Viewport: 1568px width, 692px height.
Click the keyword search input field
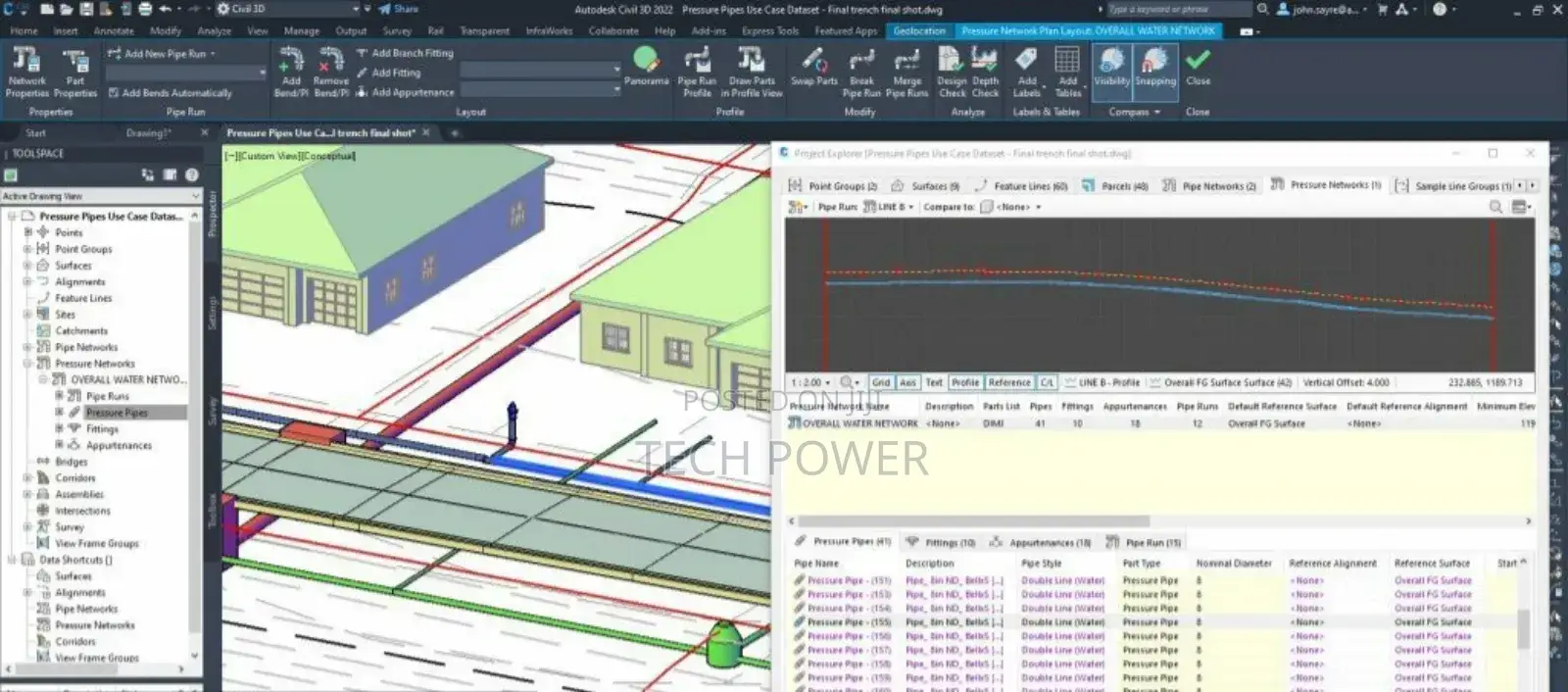[1178, 9]
